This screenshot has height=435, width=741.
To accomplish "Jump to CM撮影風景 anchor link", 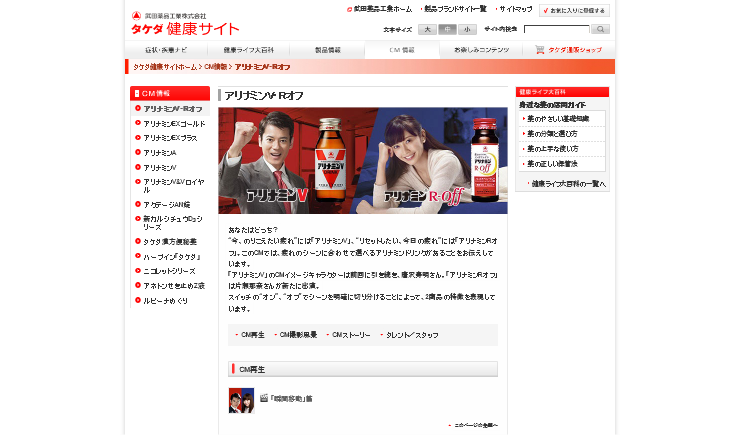I will click(x=298, y=335).
